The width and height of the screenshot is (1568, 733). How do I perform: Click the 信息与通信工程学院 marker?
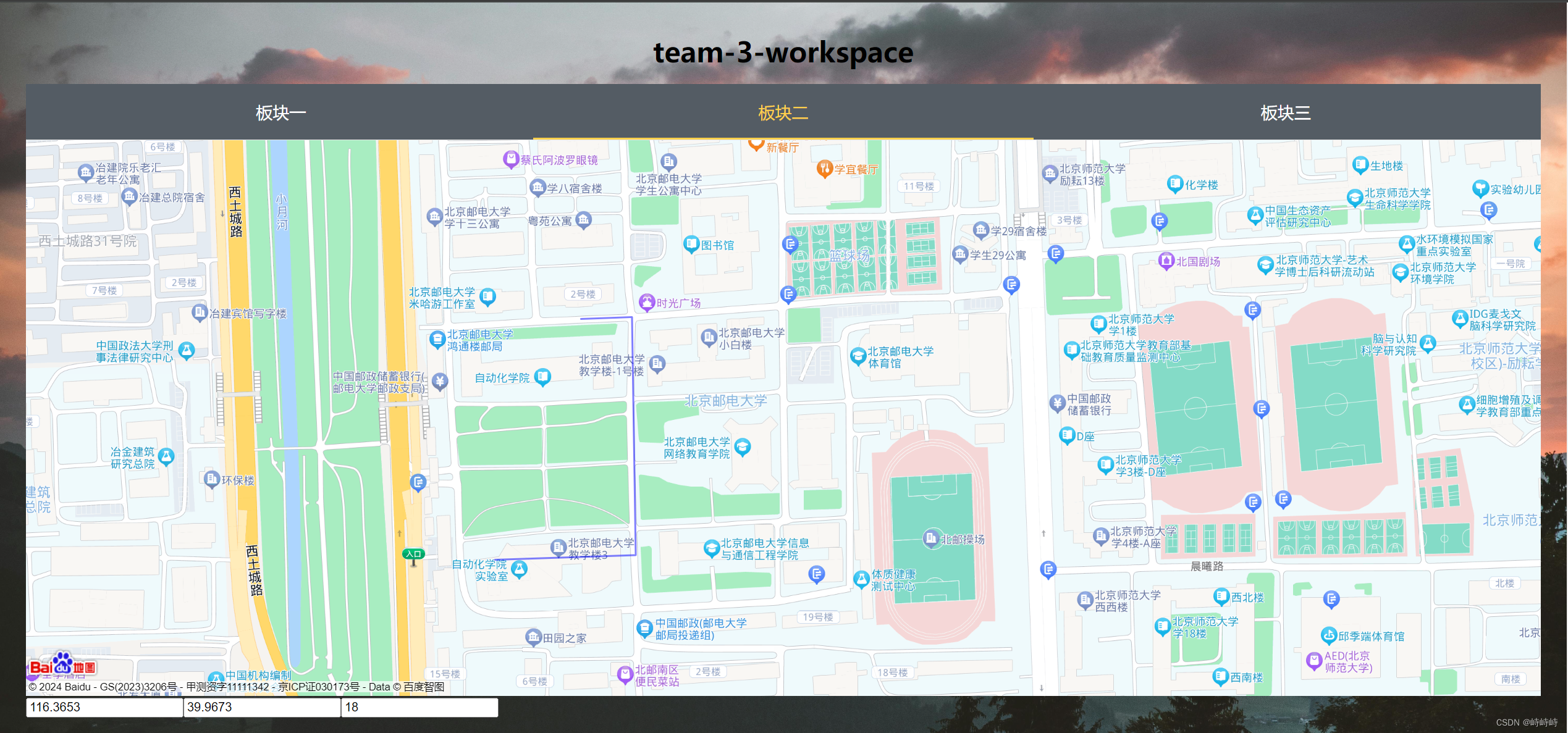(x=711, y=548)
